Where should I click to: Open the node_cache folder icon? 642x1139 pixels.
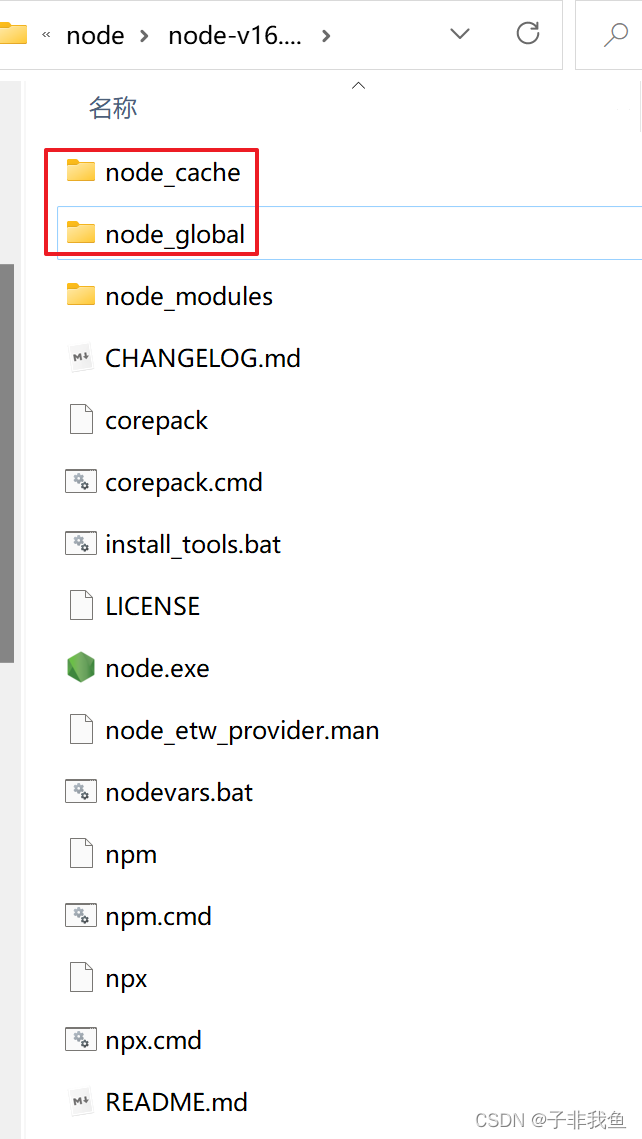point(81,171)
